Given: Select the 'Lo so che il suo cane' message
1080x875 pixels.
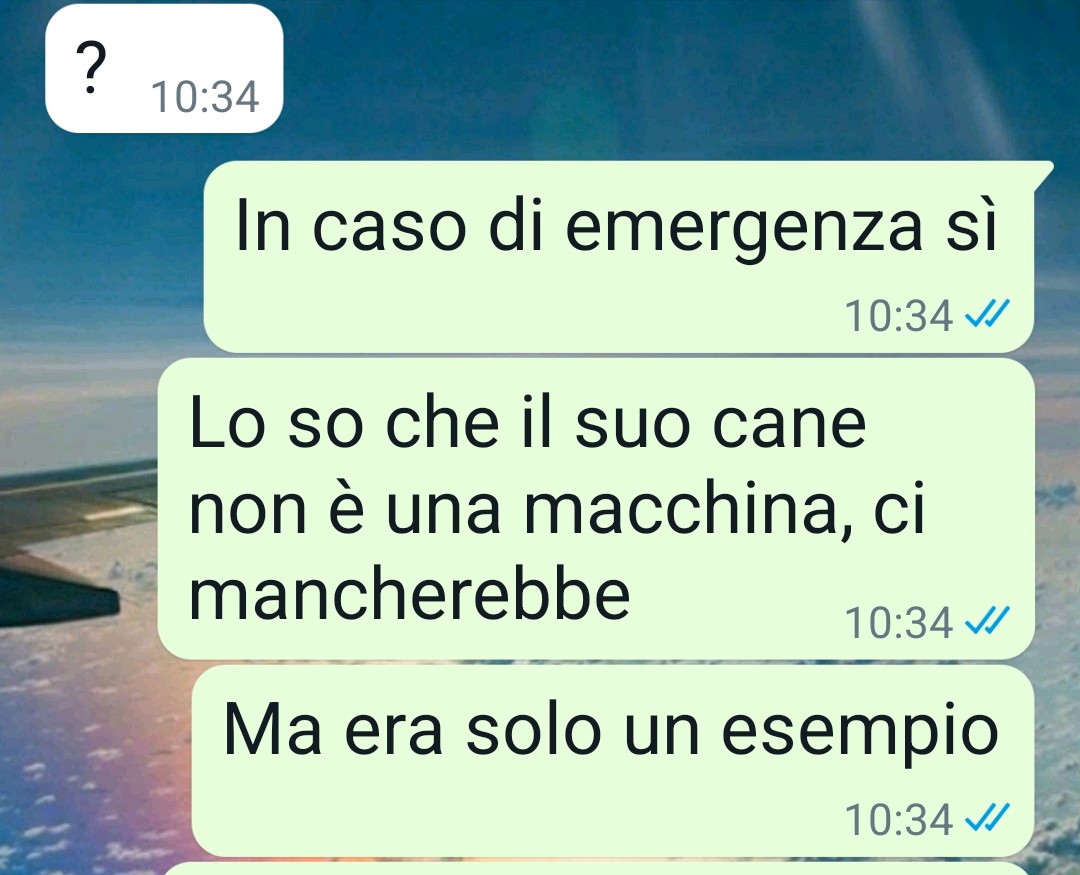Looking at the screenshot, I should click(596, 508).
